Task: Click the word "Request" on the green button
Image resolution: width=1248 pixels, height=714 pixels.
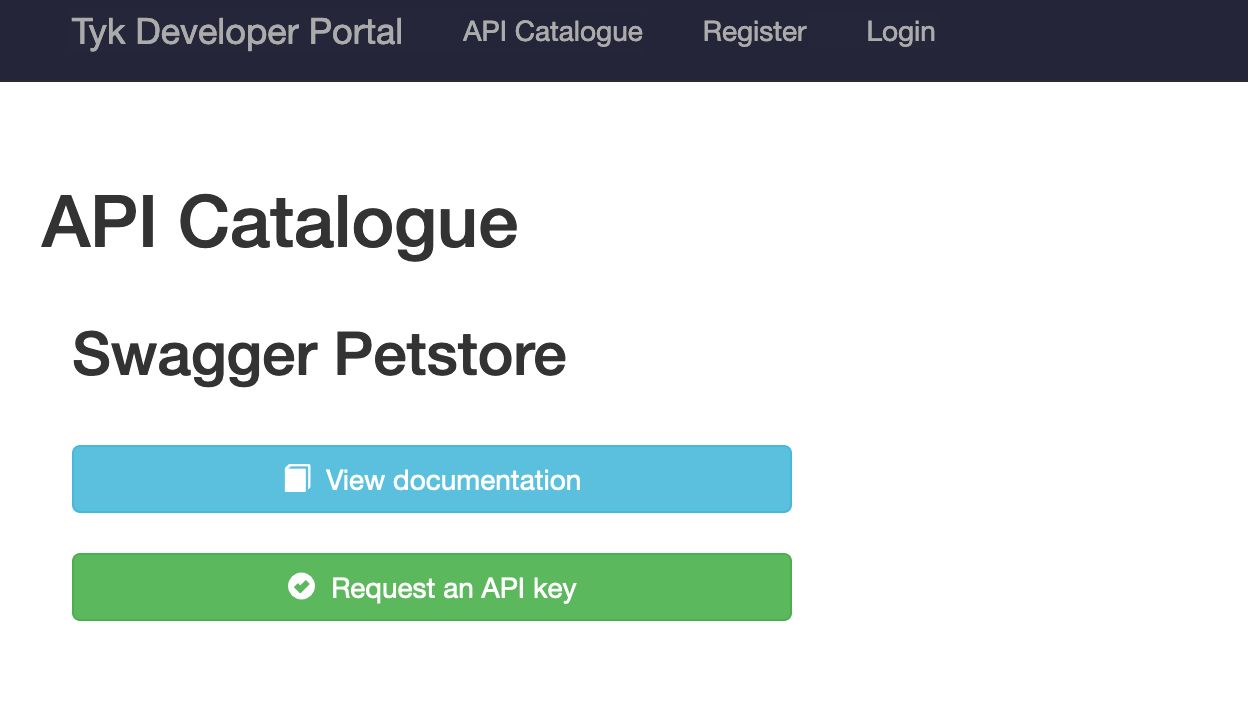Action: tap(383, 588)
